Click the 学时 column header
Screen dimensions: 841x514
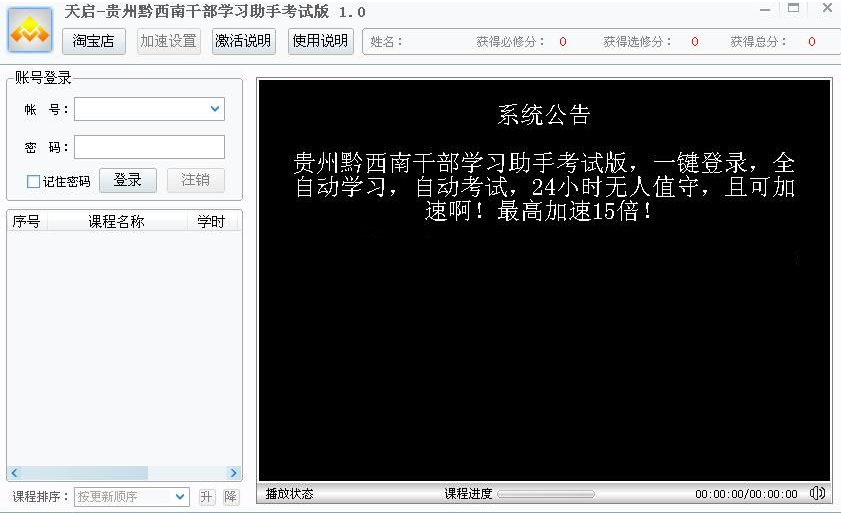pos(211,222)
